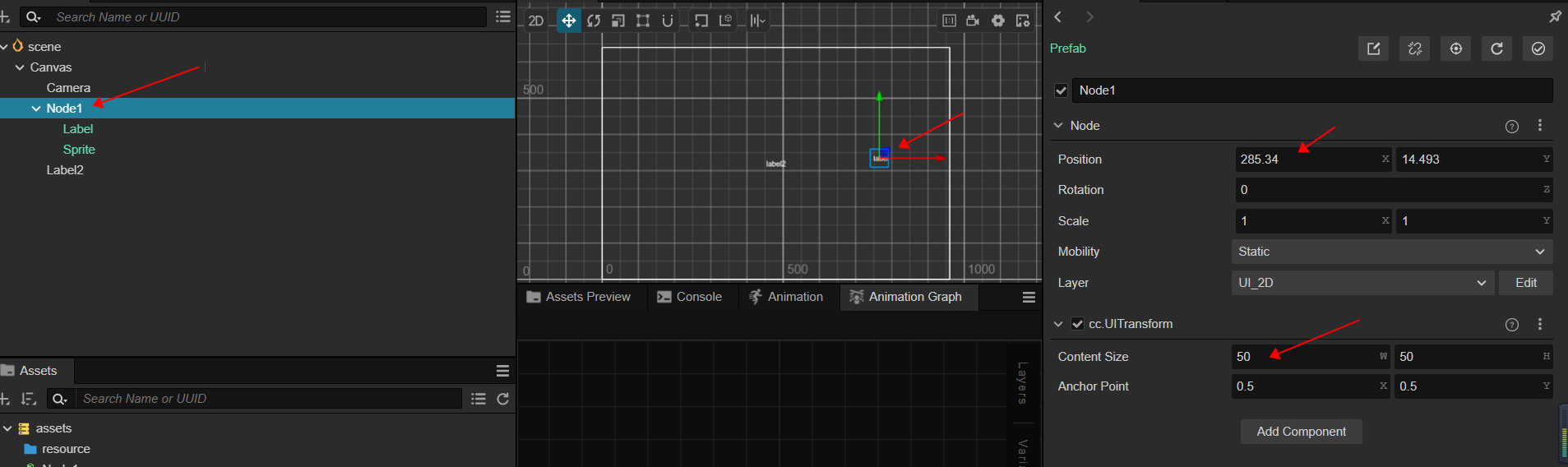Collapse the assets folder
Image resolution: width=1568 pixels, height=467 pixels.
point(7,428)
